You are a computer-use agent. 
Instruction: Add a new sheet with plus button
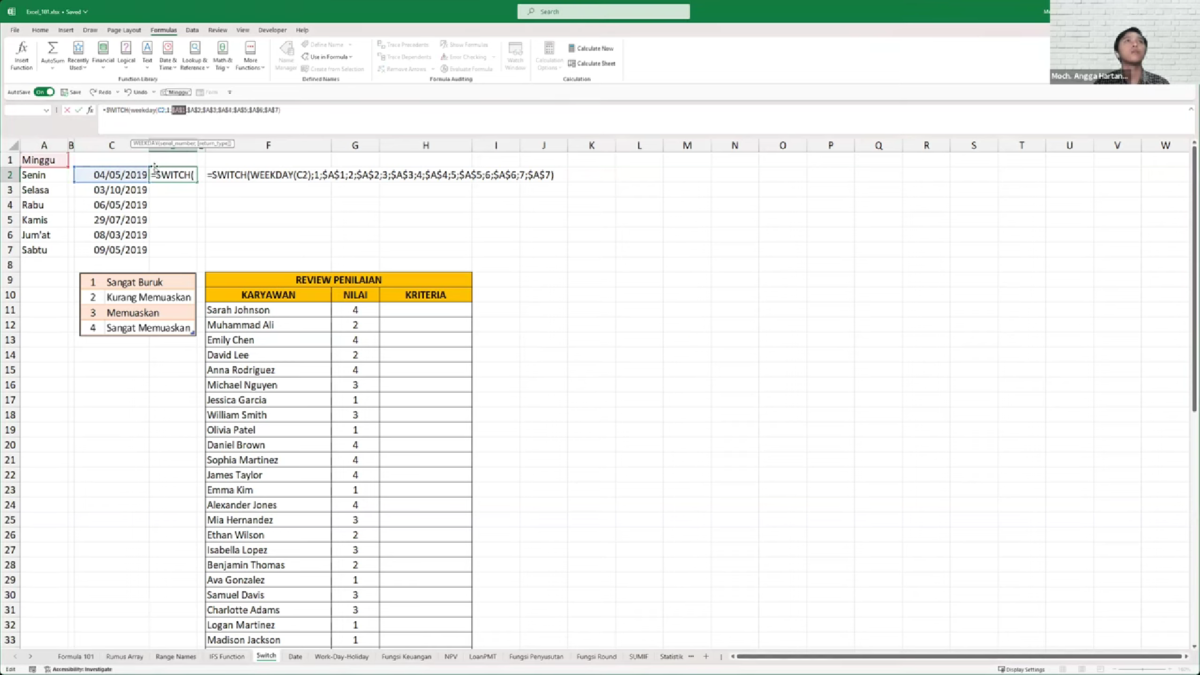click(x=705, y=657)
